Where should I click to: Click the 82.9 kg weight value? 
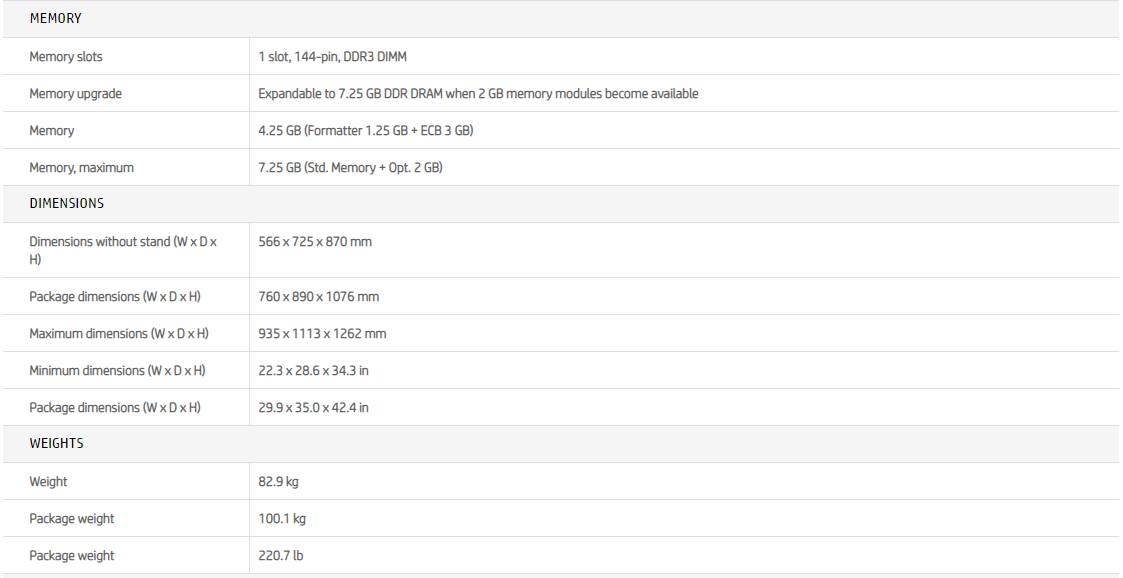point(279,482)
